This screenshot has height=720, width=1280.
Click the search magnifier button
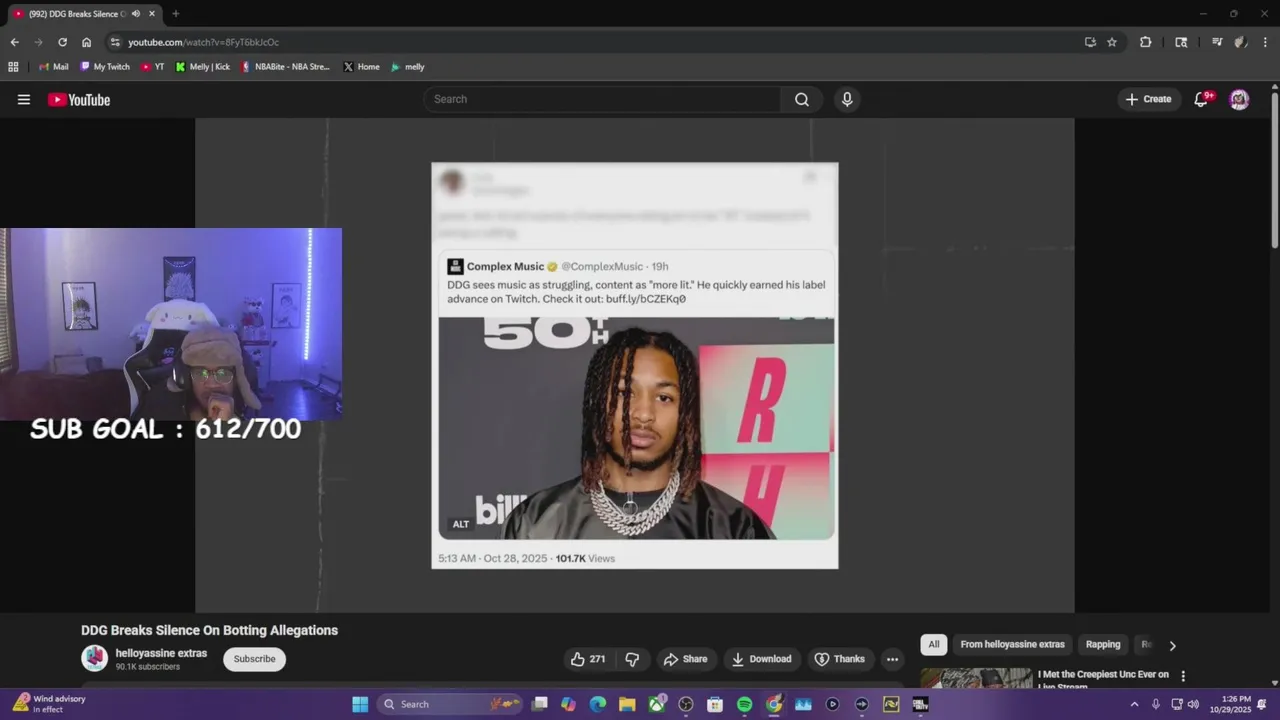click(x=802, y=99)
